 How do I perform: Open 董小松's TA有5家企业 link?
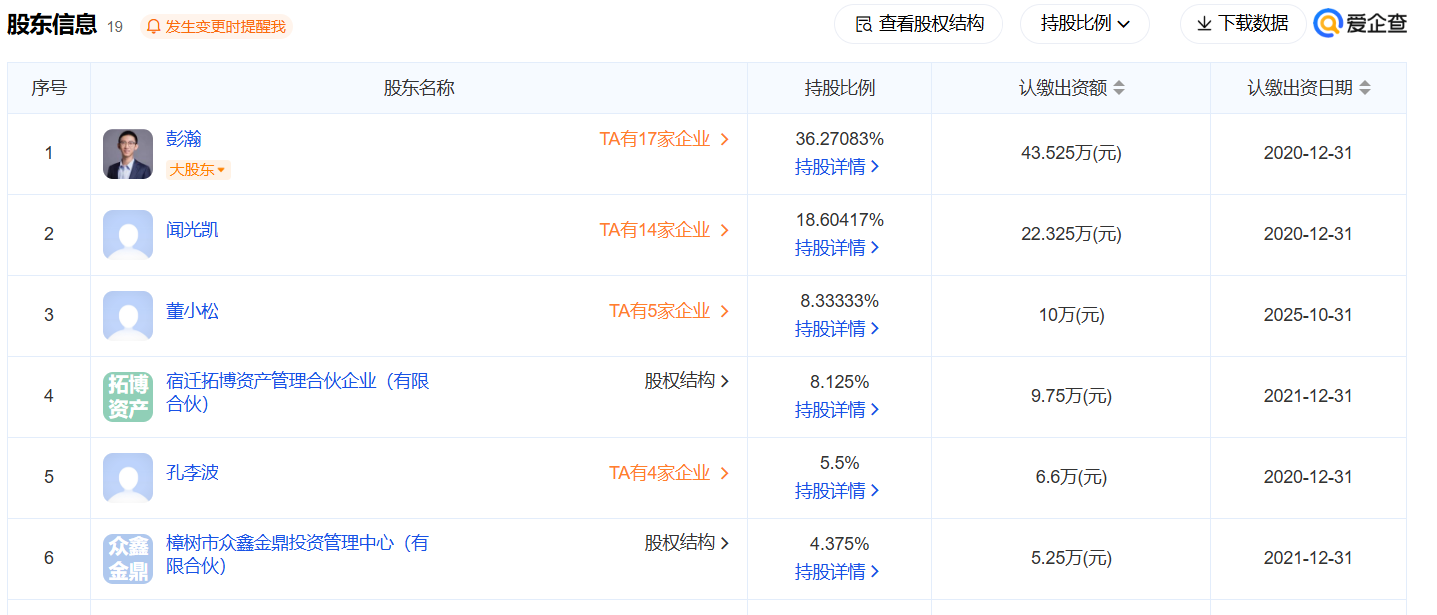[669, 311]
